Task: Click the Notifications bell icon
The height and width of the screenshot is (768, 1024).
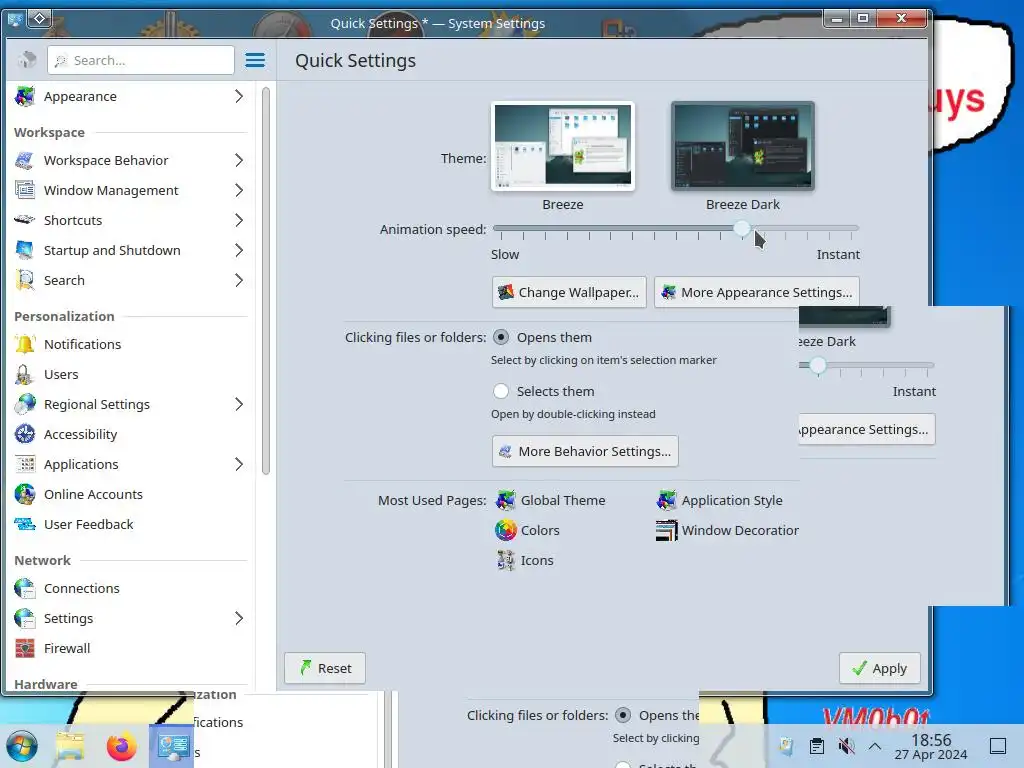Action: pyautogui.click(x=25, y=344)
